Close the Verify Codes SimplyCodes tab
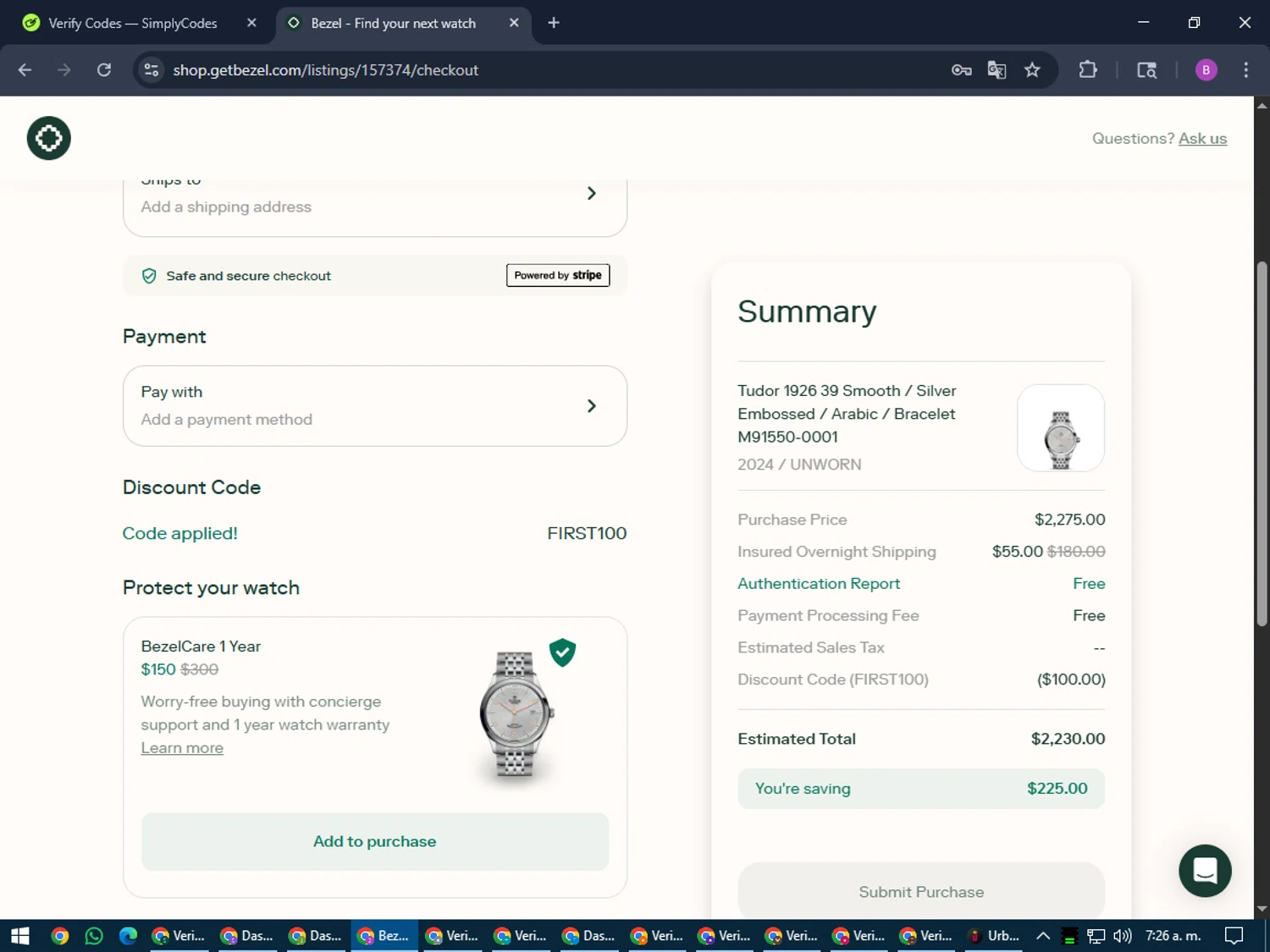This screenshot has height=952, width=1270. tap(251, 23)
